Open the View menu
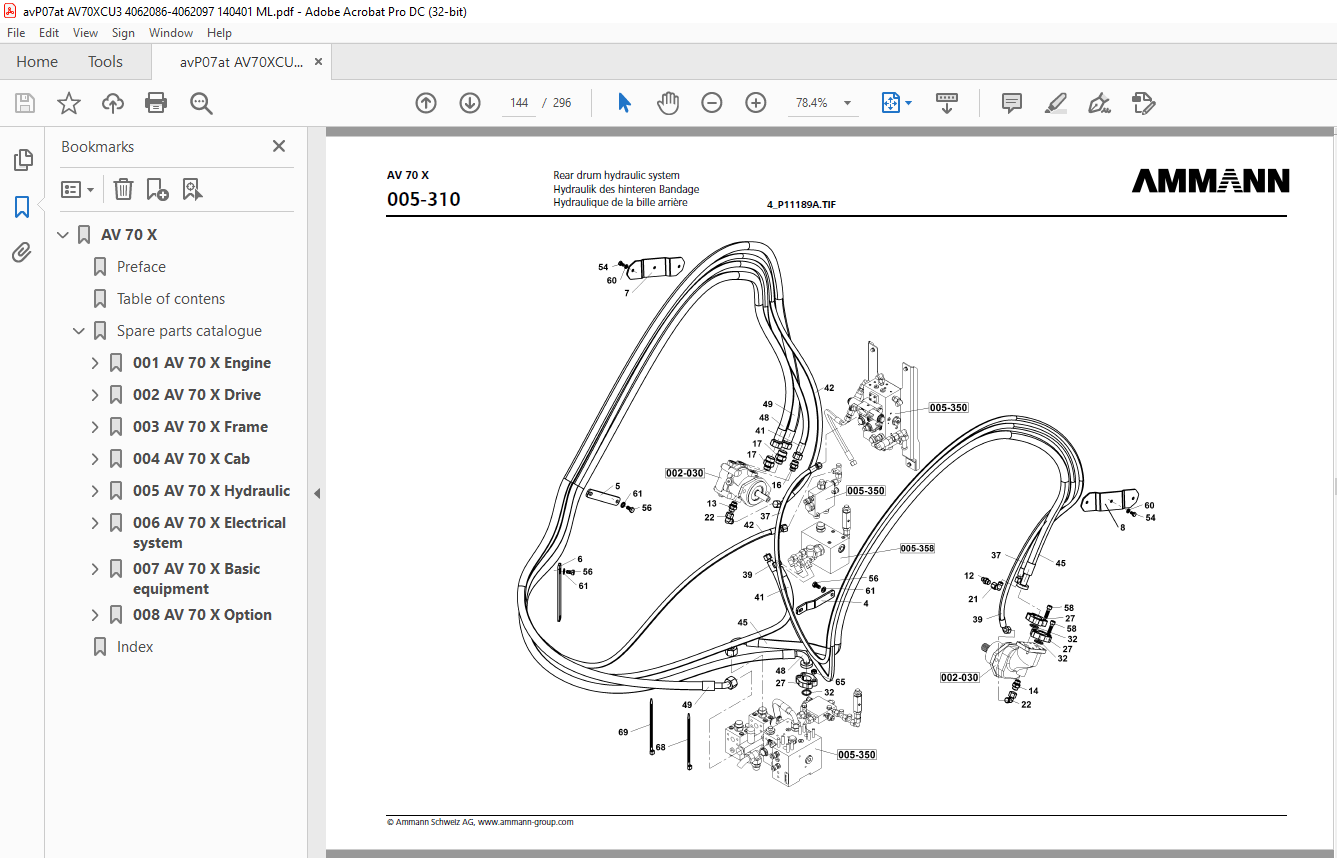The height and width of the screenshot is (858, 1337). (86, 33)
